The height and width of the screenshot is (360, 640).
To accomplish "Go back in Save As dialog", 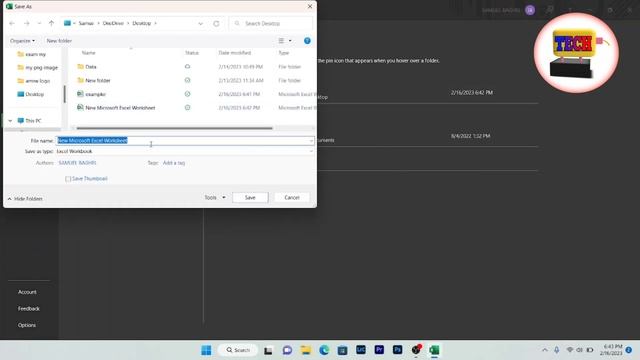I will click(x=12, y=23).
